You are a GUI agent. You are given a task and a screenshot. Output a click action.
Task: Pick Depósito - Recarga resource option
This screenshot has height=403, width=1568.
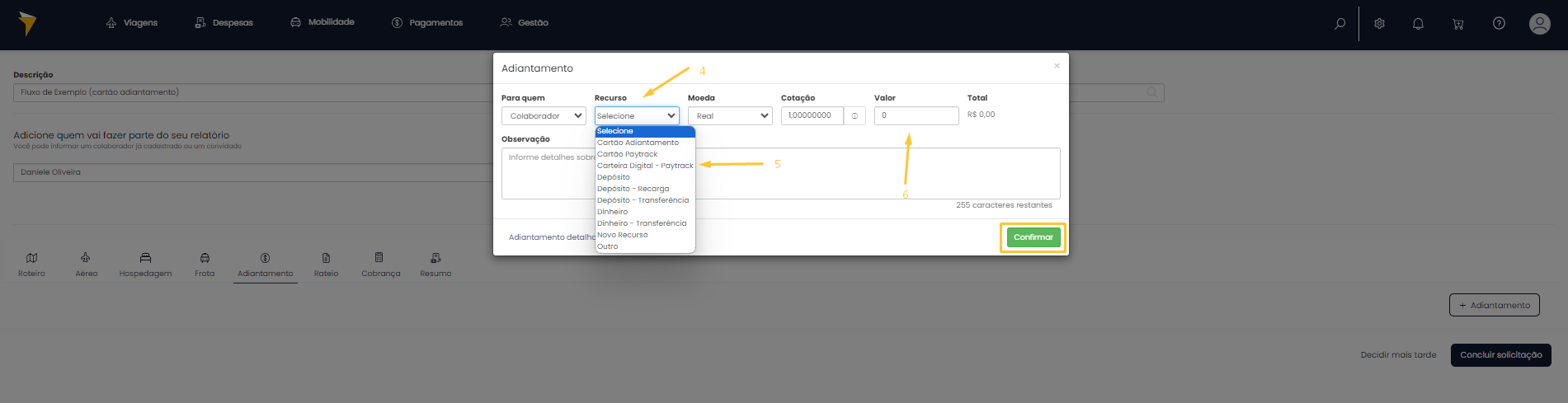[x=633, y=189]
